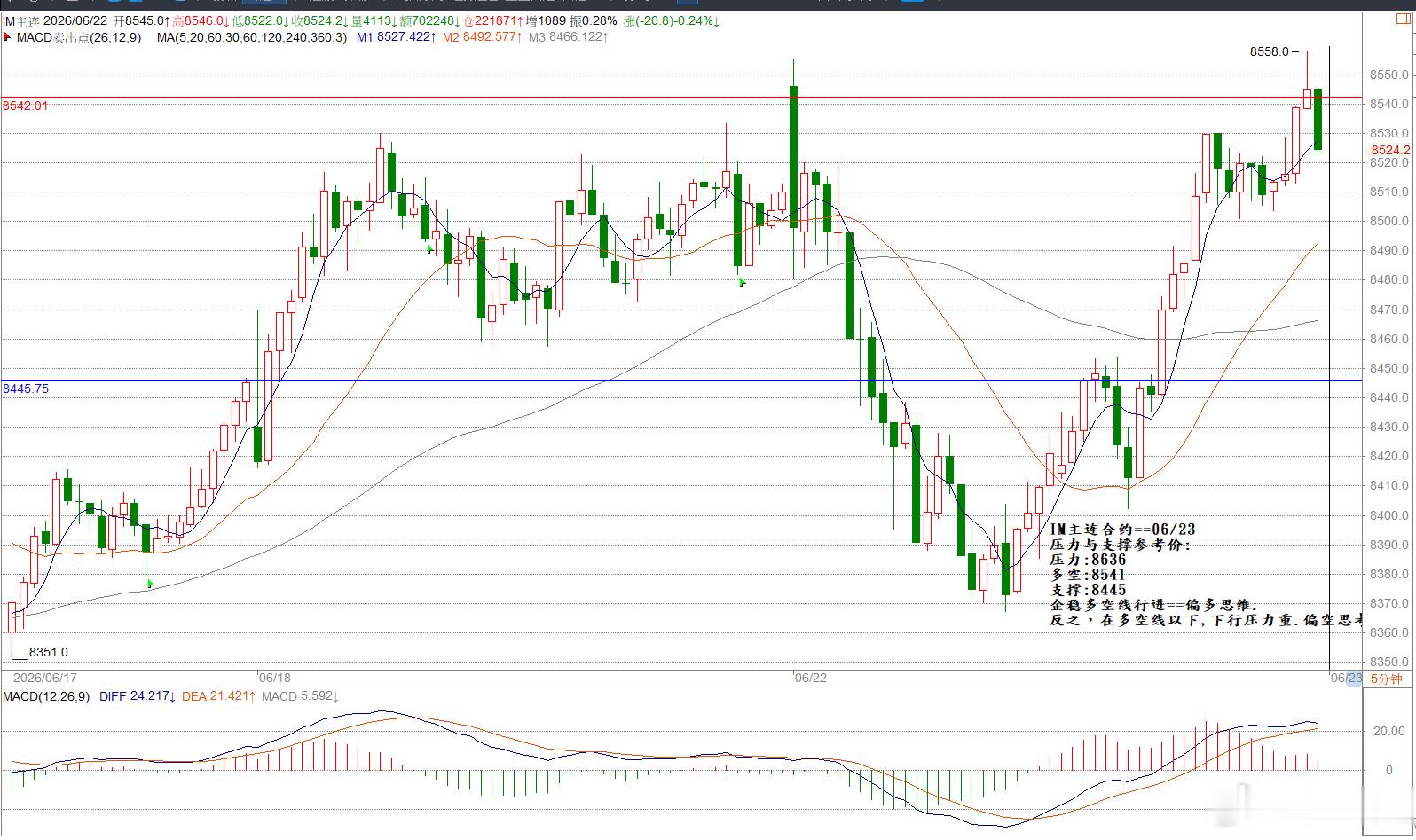The height and width of the screenshot is (840, 1416).
Task: Open the MACD卖出点(26,12,9) indicator settings
Action: (x=78, y=37)
